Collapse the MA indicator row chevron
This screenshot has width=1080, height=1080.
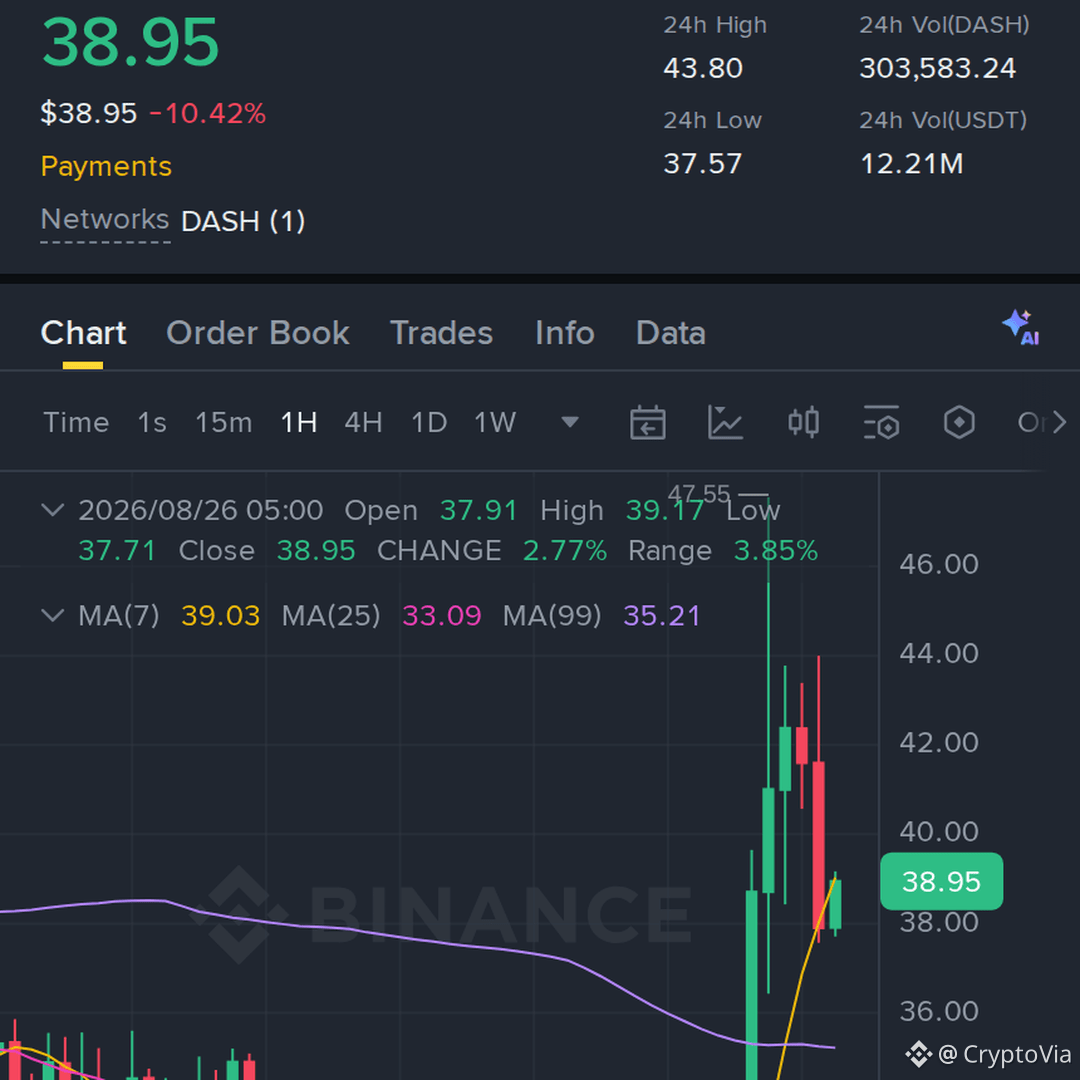(53, 615)
